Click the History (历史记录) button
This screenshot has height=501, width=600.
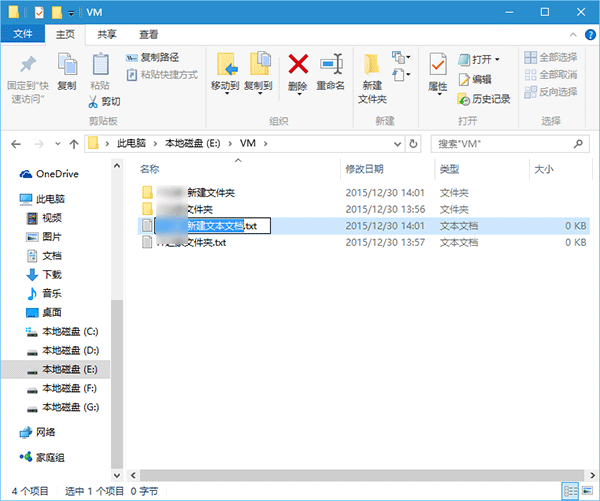484,99
